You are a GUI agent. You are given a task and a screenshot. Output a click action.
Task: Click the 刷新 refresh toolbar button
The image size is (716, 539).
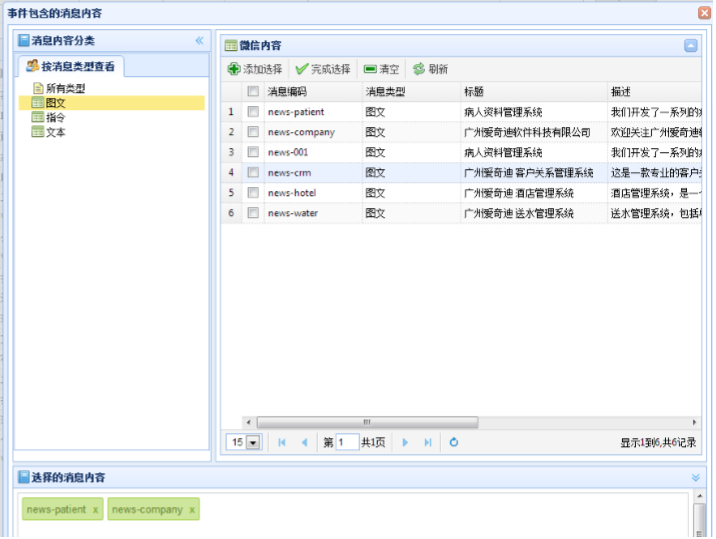pos(430,69)
